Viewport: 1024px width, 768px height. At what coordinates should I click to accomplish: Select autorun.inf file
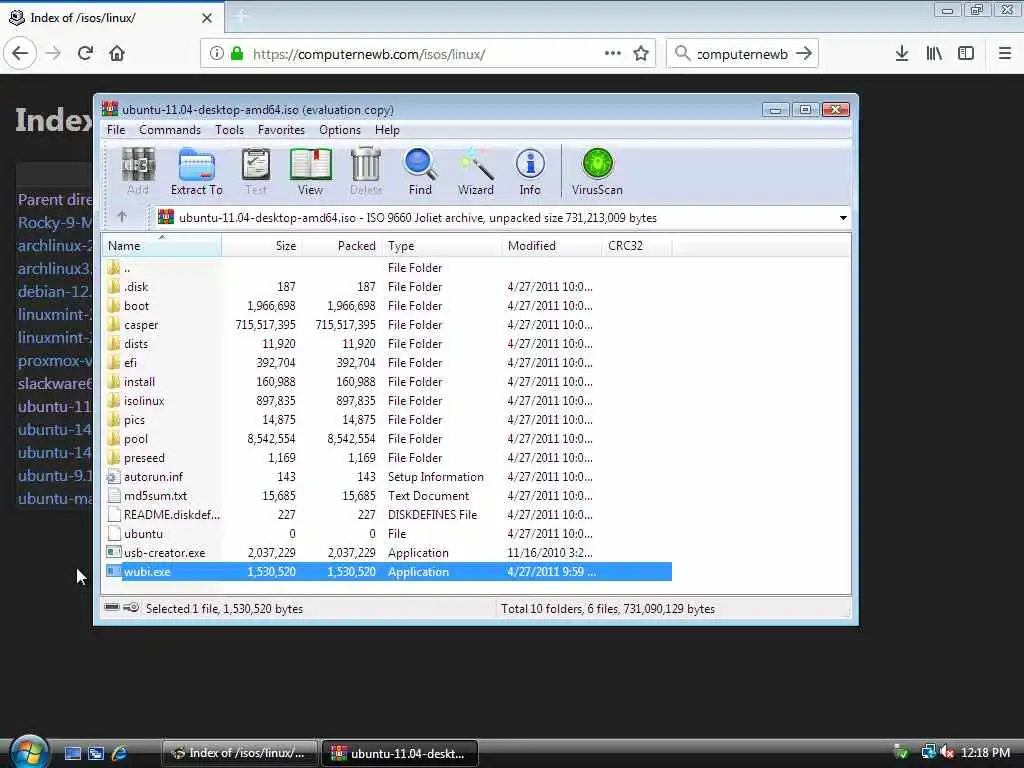[x=388, y=477]
